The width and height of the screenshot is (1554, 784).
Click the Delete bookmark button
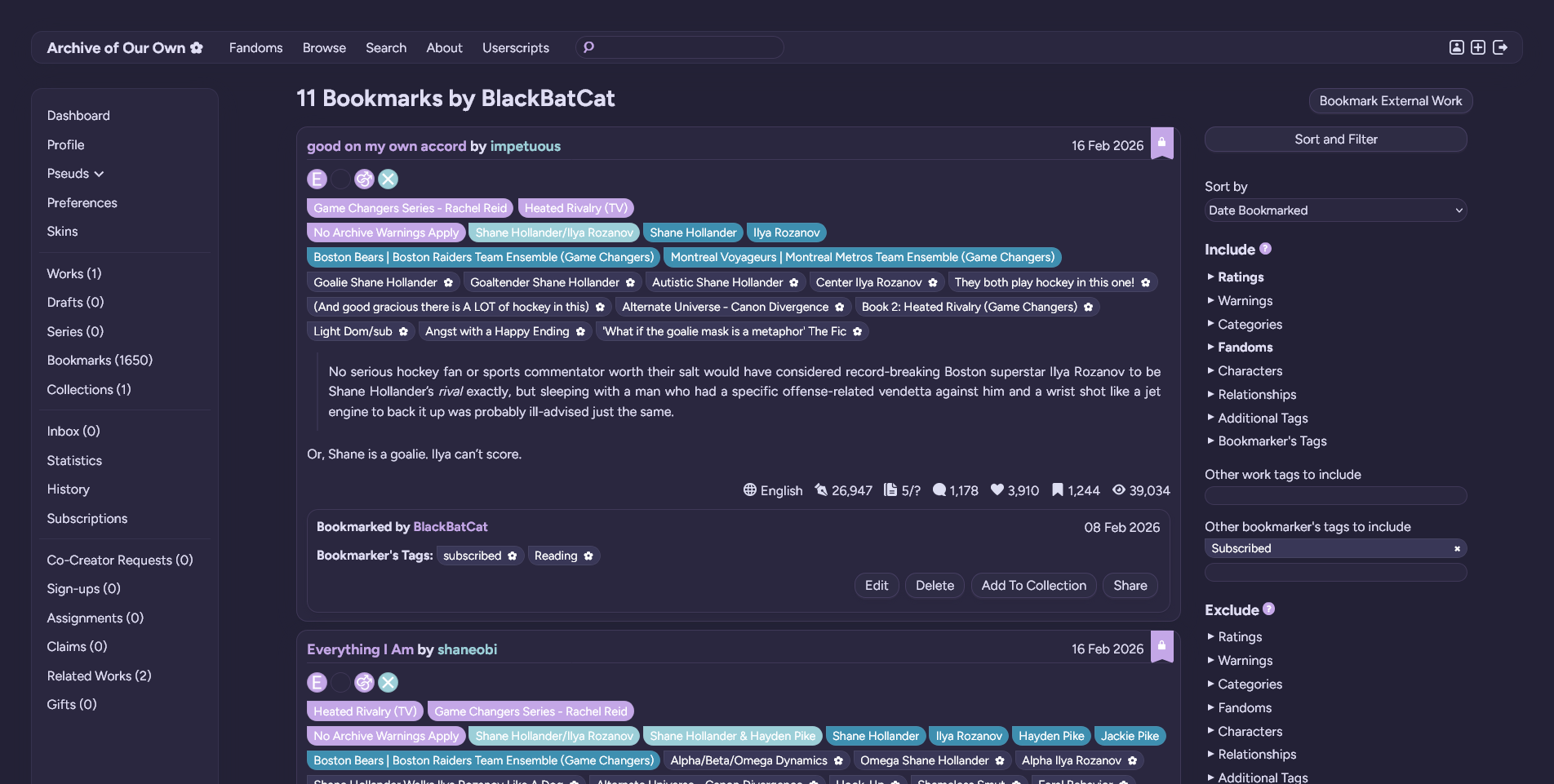(935, 586)
